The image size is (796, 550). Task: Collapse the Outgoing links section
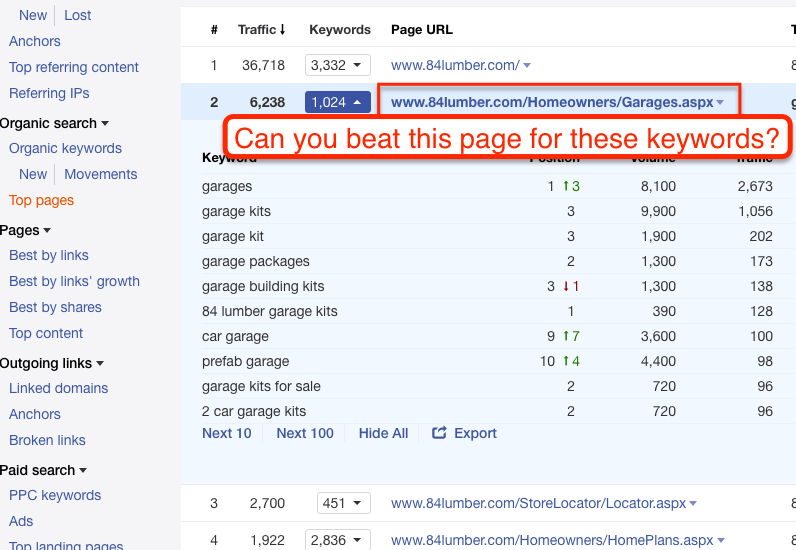(x=100, y=364)
